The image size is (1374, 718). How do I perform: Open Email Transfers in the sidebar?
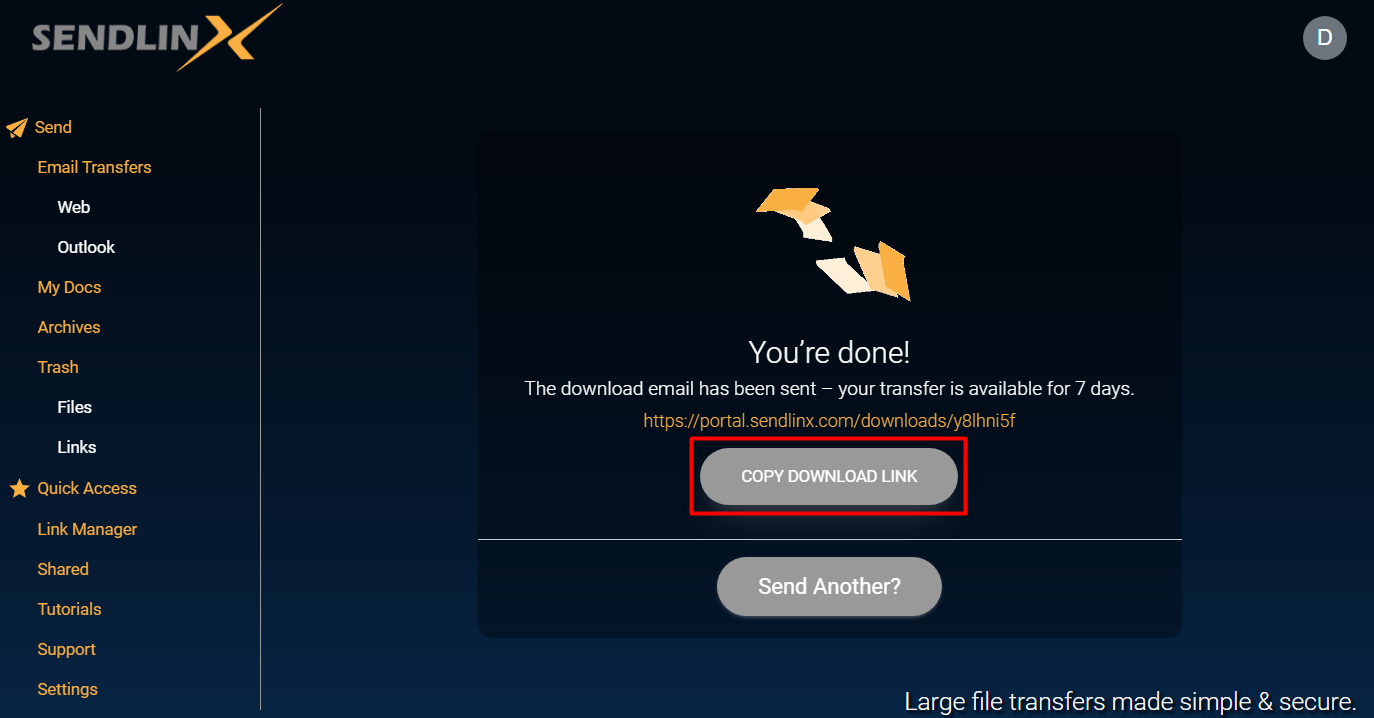tap(94, 167)
